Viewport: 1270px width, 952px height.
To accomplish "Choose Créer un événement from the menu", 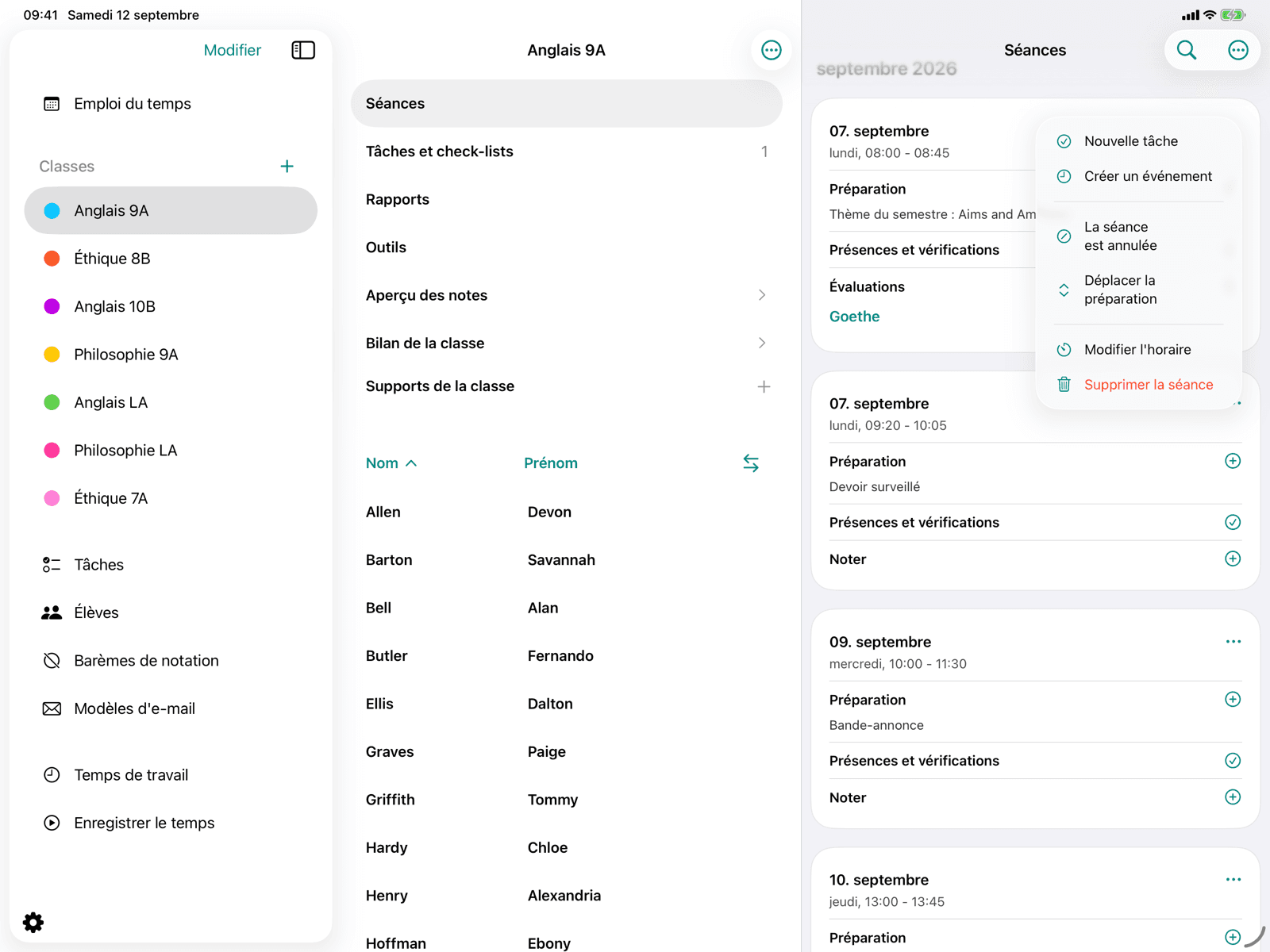I will pyautogui.click(x=1138, y=176).
